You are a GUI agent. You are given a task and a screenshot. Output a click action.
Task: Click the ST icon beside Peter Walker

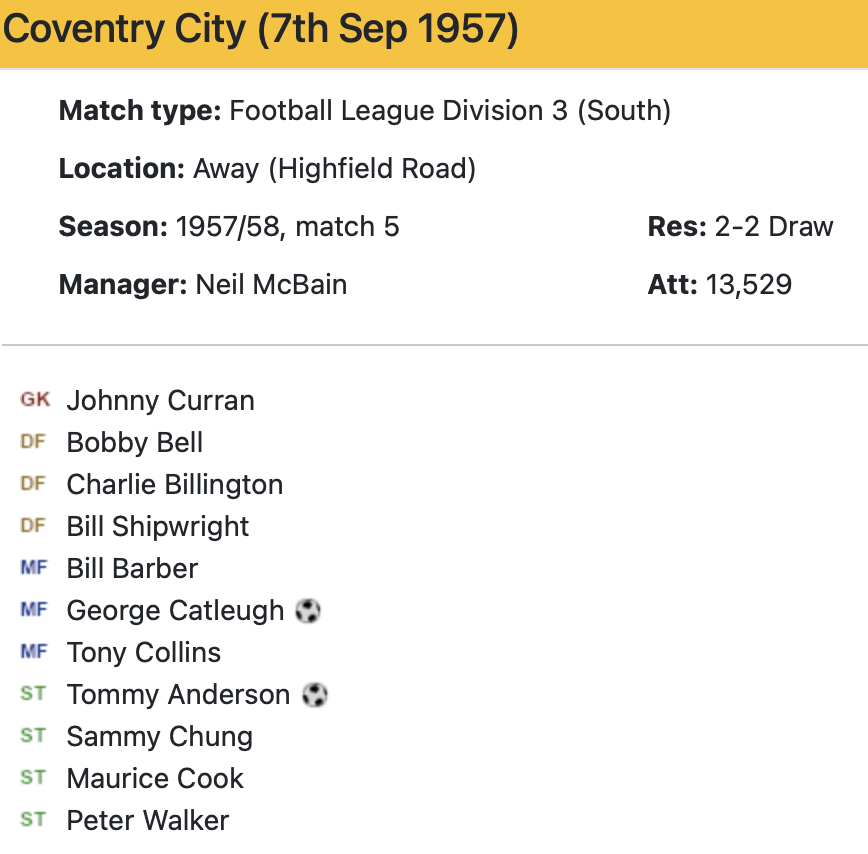[33, 820]
